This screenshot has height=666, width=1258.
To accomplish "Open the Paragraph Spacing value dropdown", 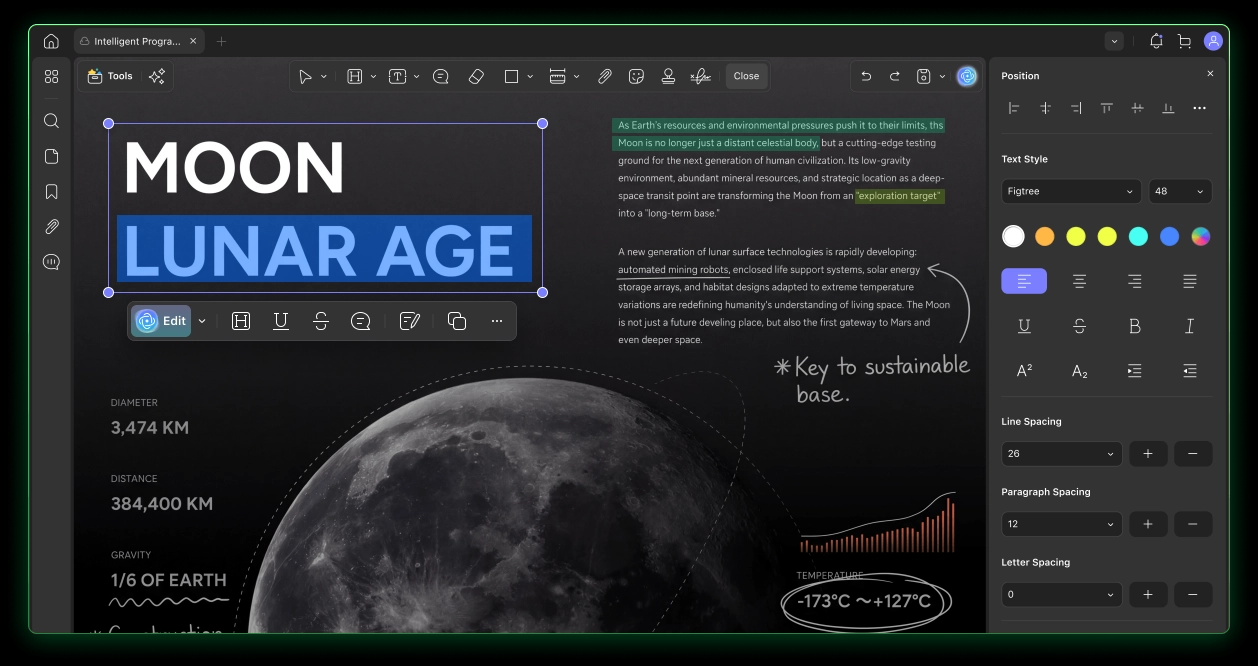I will (x=1061, y=524).
